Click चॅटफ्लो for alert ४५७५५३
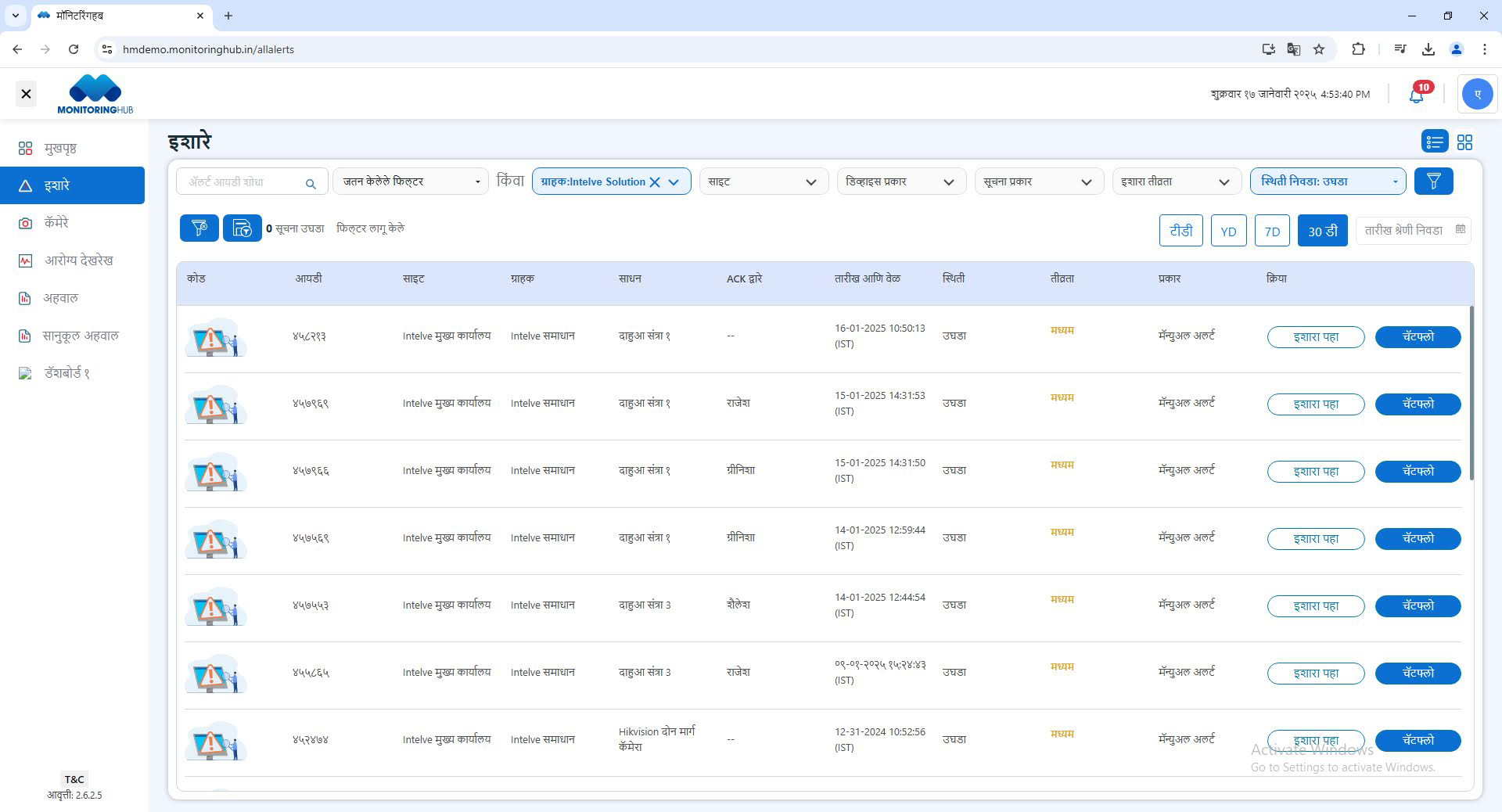The height and width of the screenshot is (812, 1502). pyautogui.click(x=1418, y=606)
